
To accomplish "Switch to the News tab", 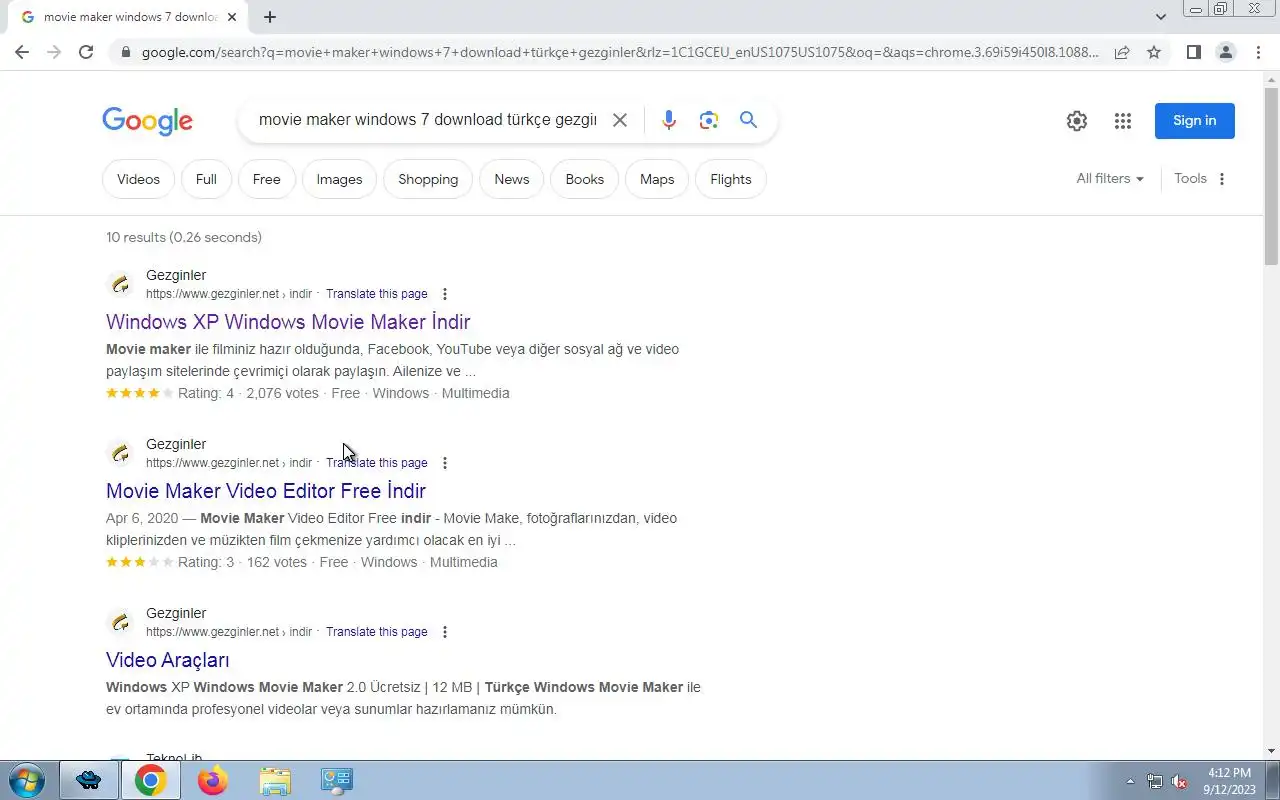I will (x=511, y=180).
